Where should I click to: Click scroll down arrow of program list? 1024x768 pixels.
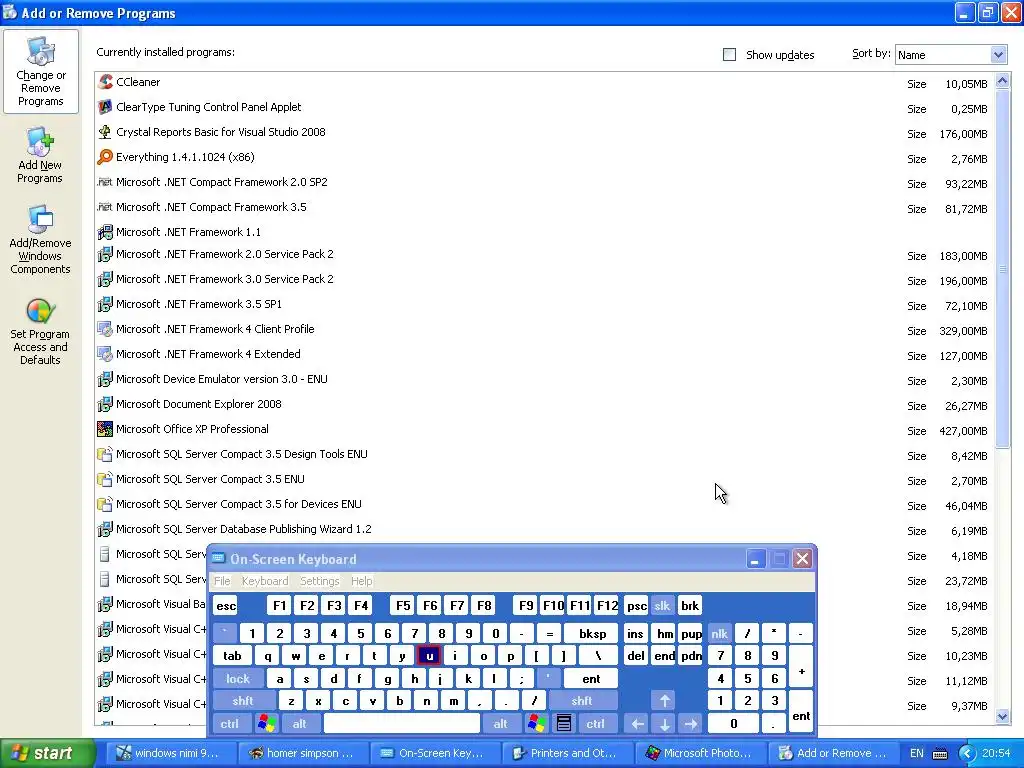tap(1002, 716)
